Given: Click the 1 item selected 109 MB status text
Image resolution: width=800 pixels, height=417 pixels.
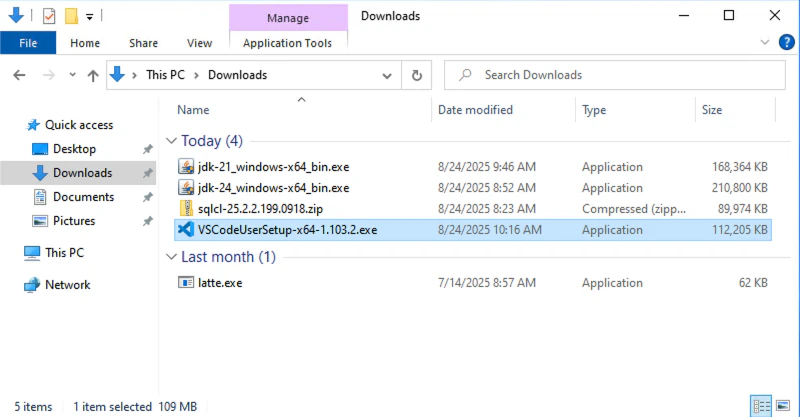Looking at the screenshot, I should click(x=135, y=407).
